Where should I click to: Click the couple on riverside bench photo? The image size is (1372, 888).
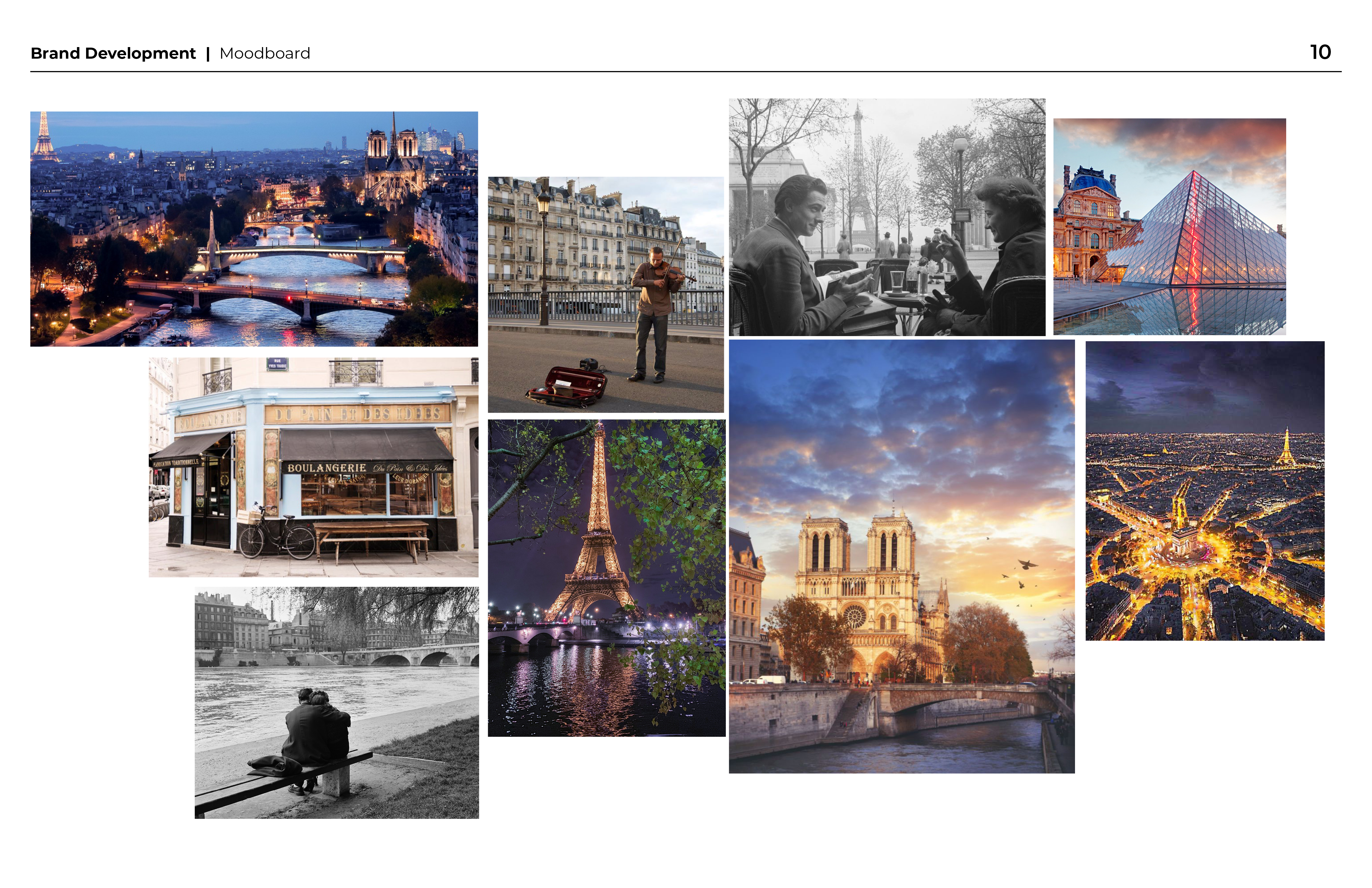(x=337, y=702)
